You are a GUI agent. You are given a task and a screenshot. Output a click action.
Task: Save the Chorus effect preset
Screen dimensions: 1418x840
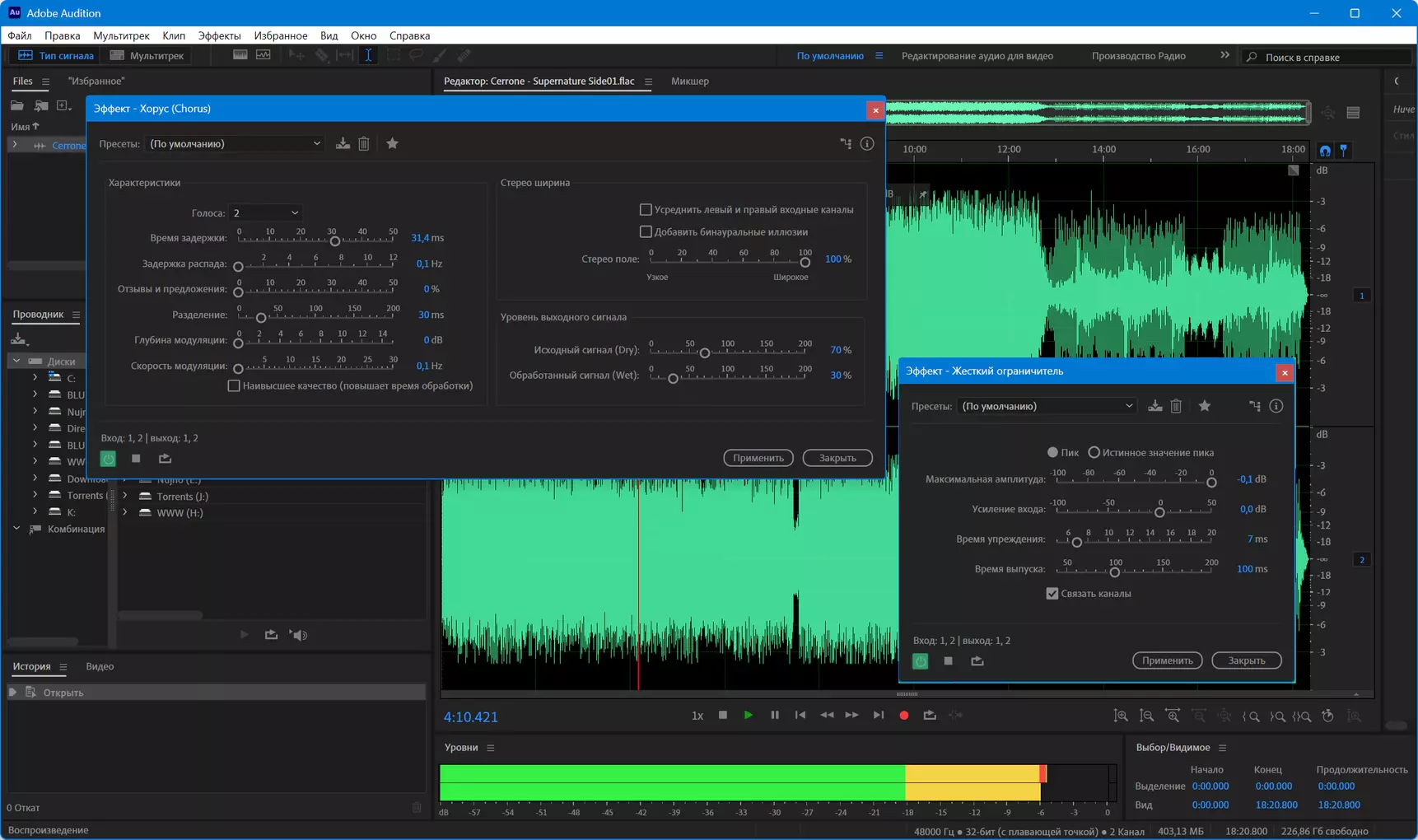343,143
